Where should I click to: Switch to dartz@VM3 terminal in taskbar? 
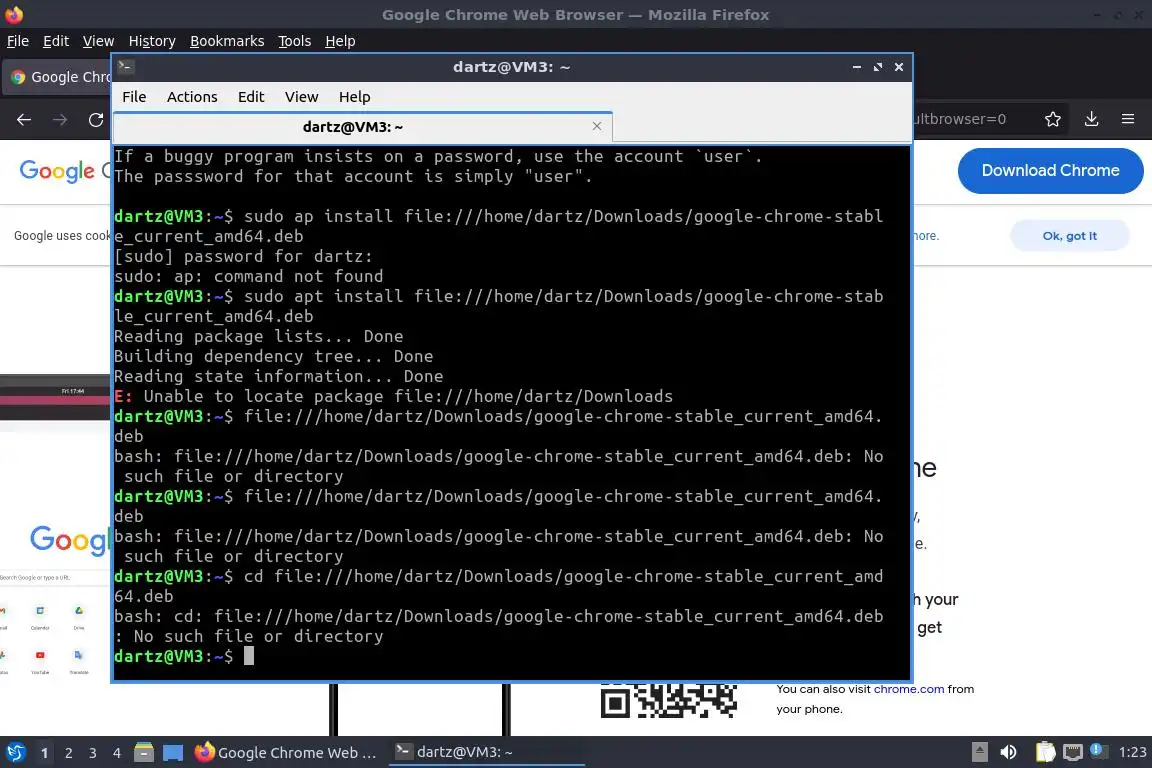click(486, 752)
